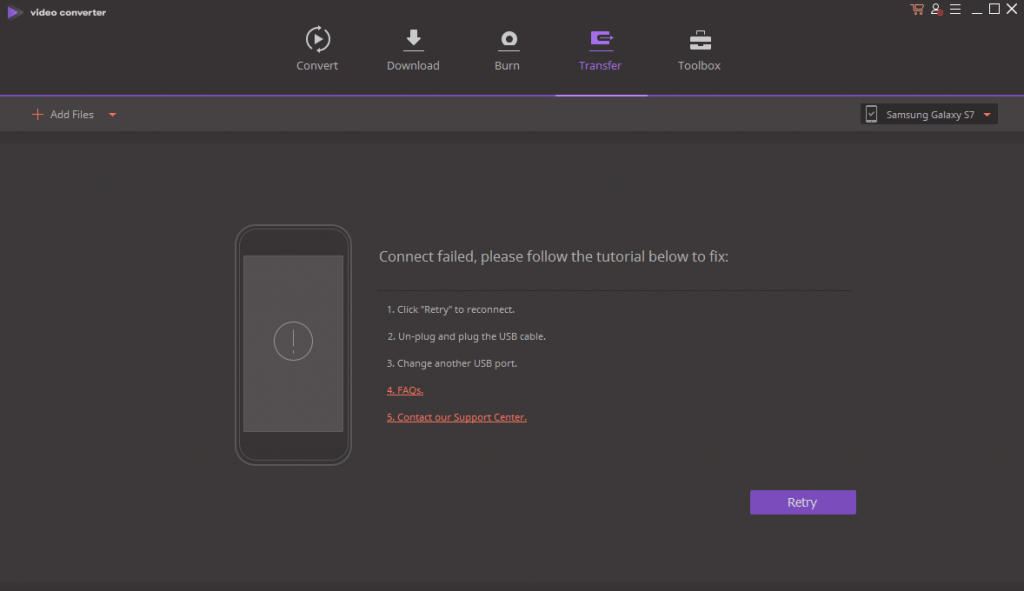1024x591 pixels.
Task: Switch to the Download tab
Action: click(413, 49)
